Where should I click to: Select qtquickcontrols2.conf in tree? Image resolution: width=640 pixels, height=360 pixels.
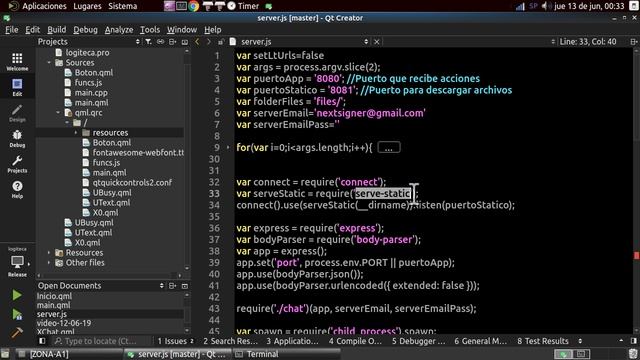tap(132, 182)
